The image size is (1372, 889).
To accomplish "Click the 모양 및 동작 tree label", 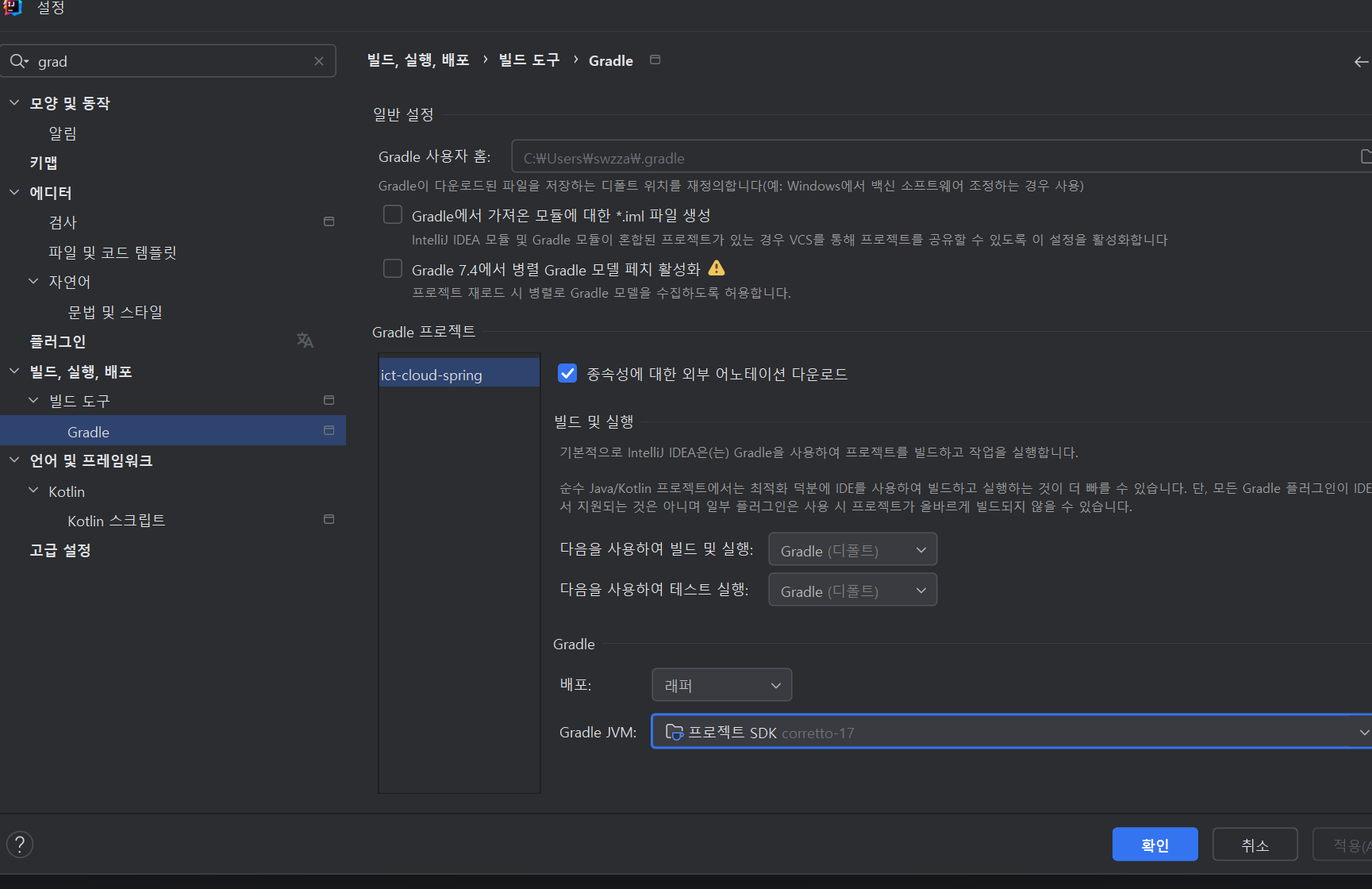I will pyautogui.click(x=70, y=103).
